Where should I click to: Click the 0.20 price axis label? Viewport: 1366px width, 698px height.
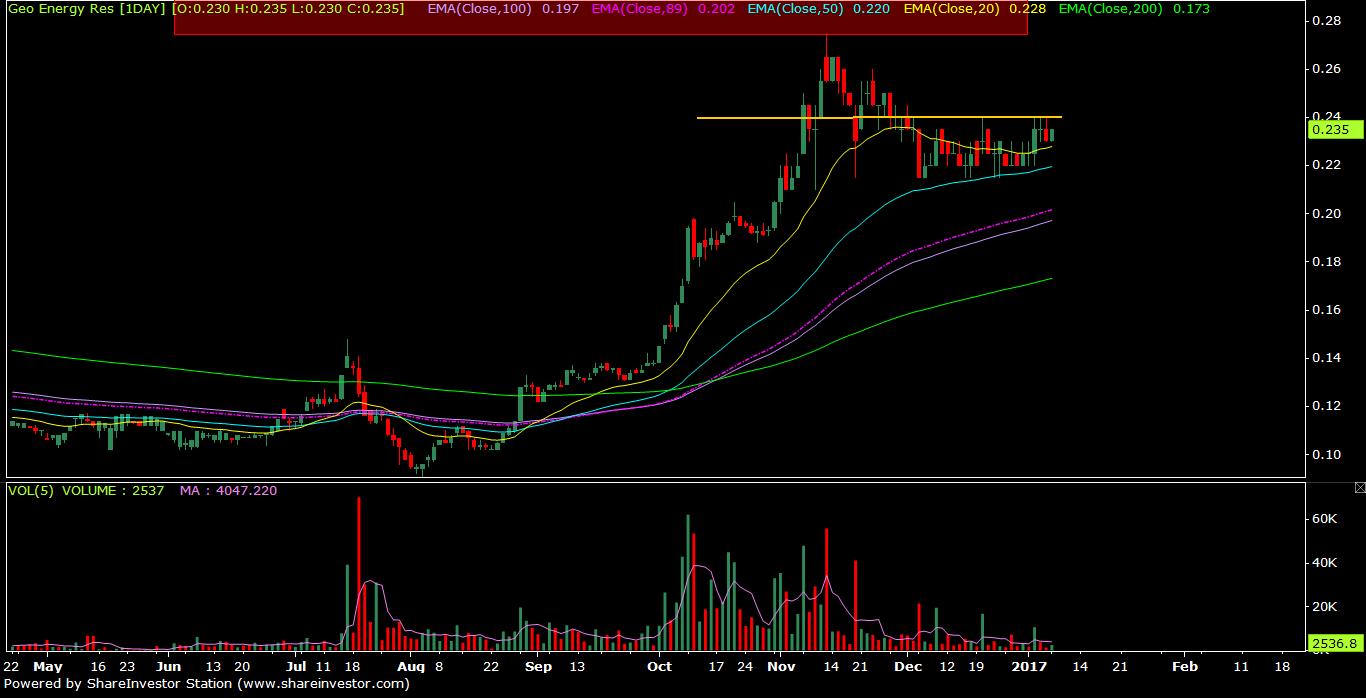(x=1327, y=213)
